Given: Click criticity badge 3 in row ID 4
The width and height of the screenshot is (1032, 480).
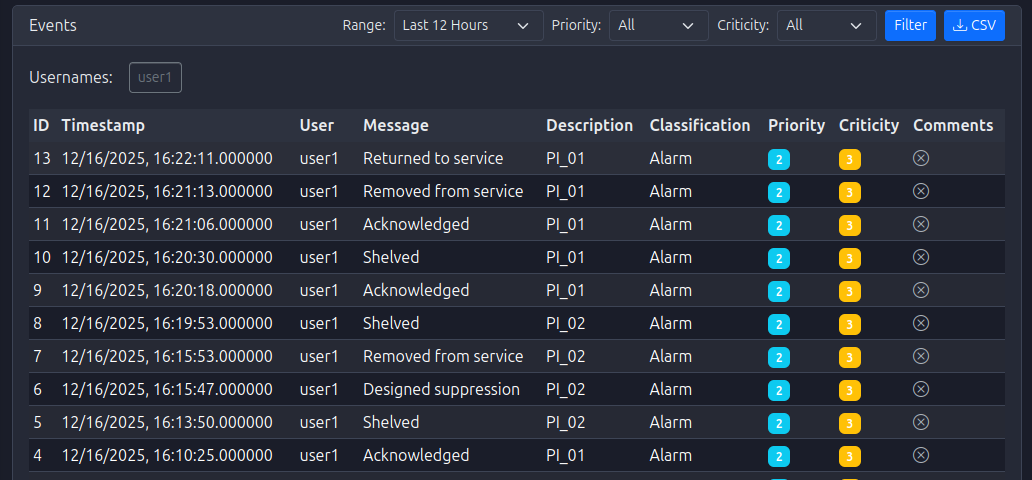Looking at the screenshot, I should (x=849, y=456).
